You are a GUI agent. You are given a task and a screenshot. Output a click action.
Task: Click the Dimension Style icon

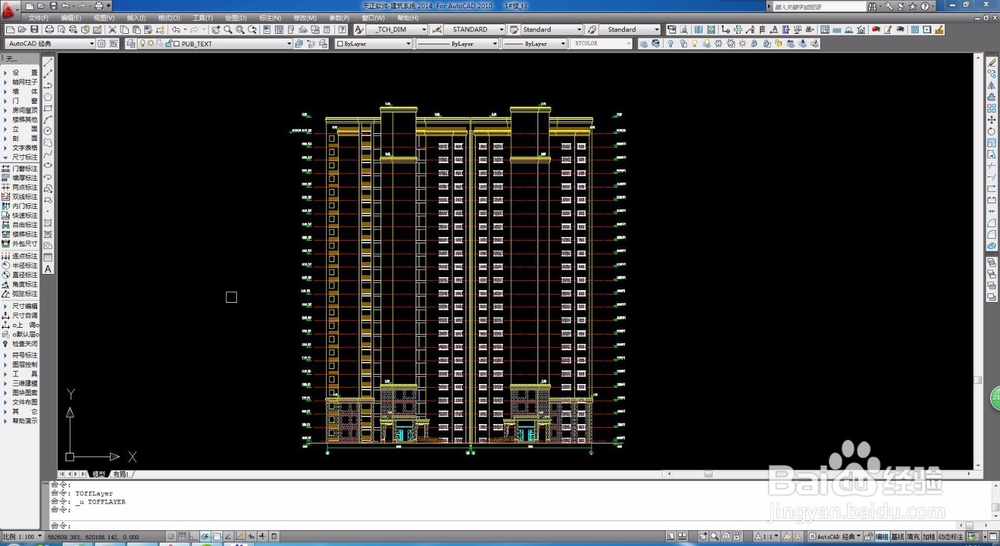(x=437, y=29)
